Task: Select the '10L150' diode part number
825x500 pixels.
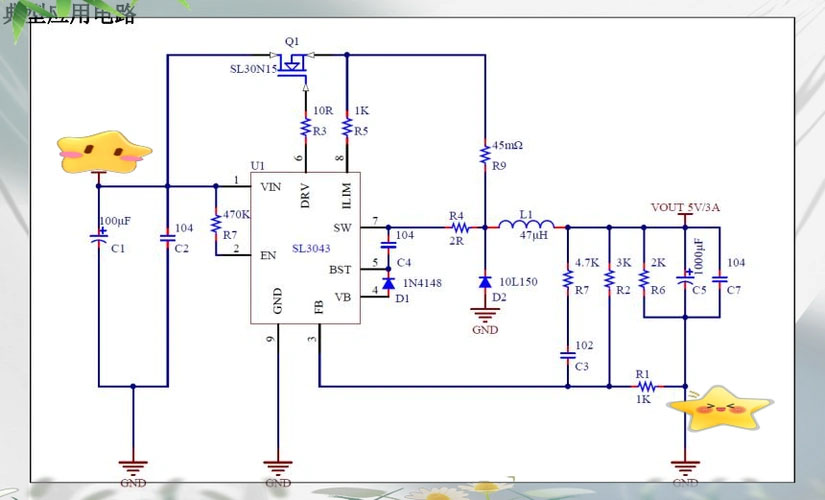Action: [518, 282]
